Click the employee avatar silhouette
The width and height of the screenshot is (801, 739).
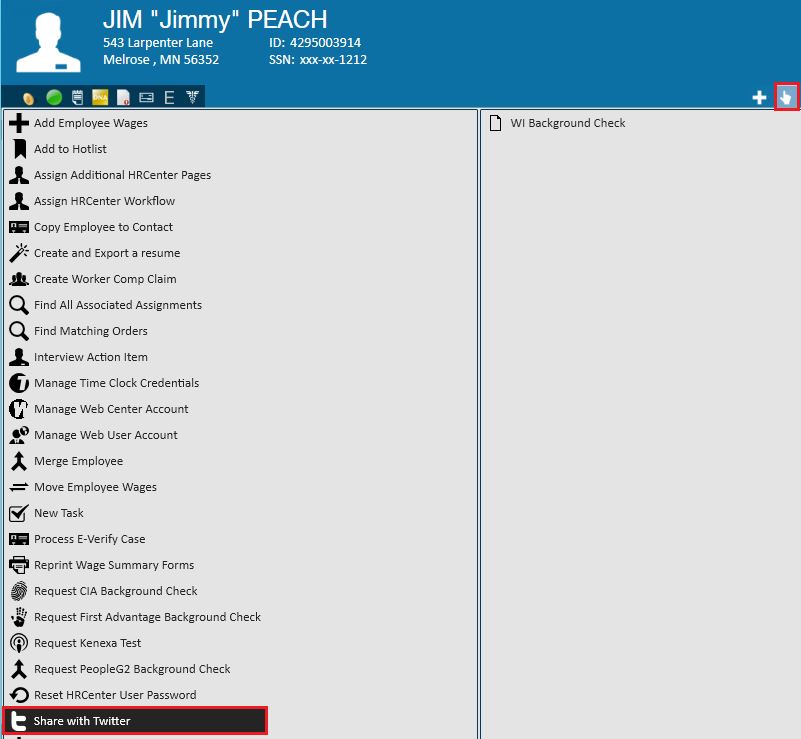click(x=48, y=42)
